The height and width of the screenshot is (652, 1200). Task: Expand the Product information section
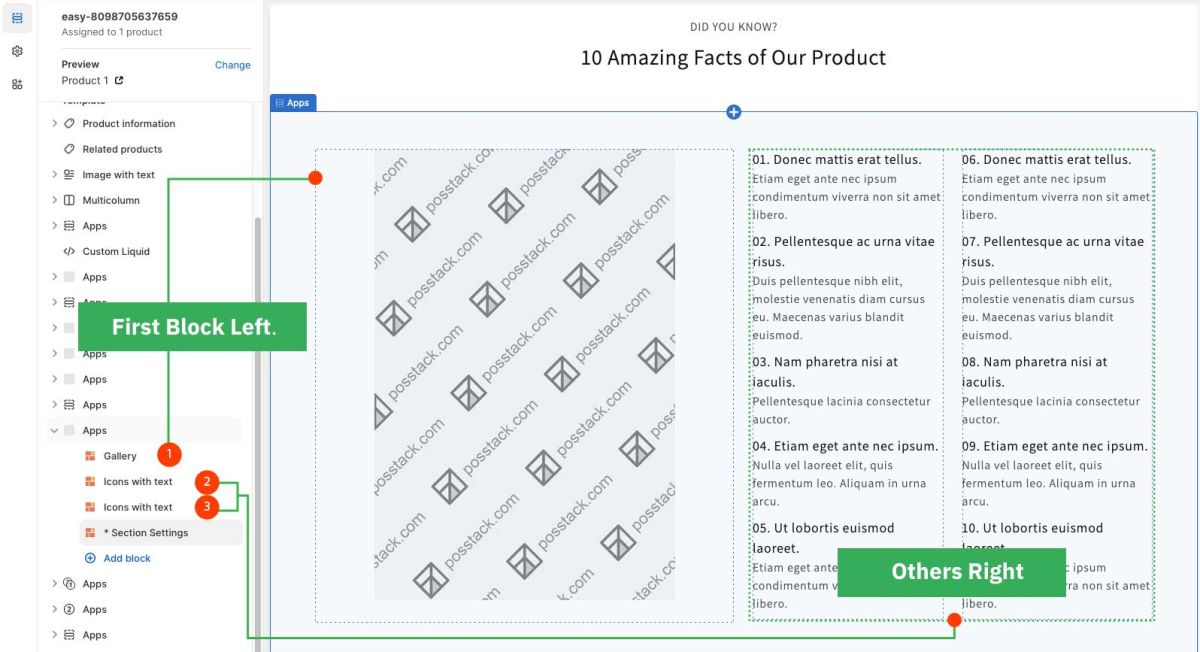[x=53, y=123]
